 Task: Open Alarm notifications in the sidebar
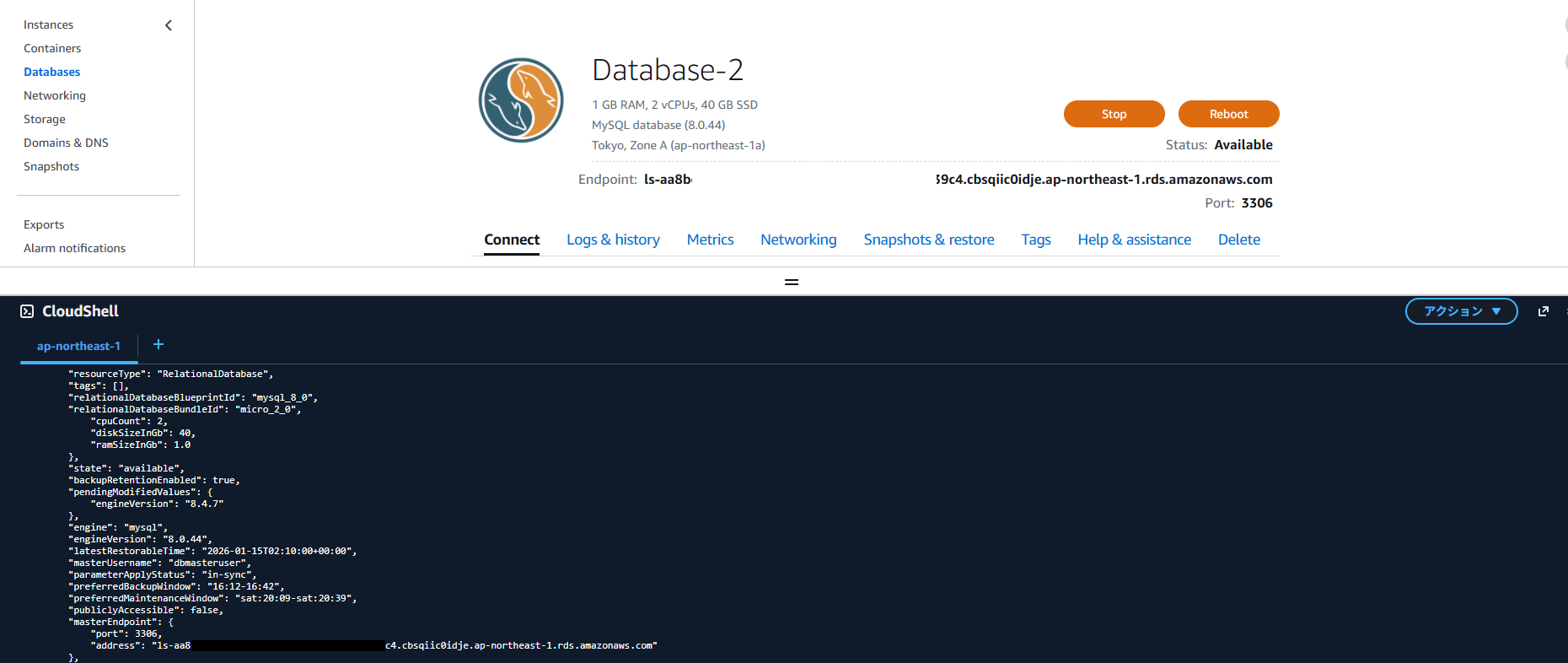(74, 248)
